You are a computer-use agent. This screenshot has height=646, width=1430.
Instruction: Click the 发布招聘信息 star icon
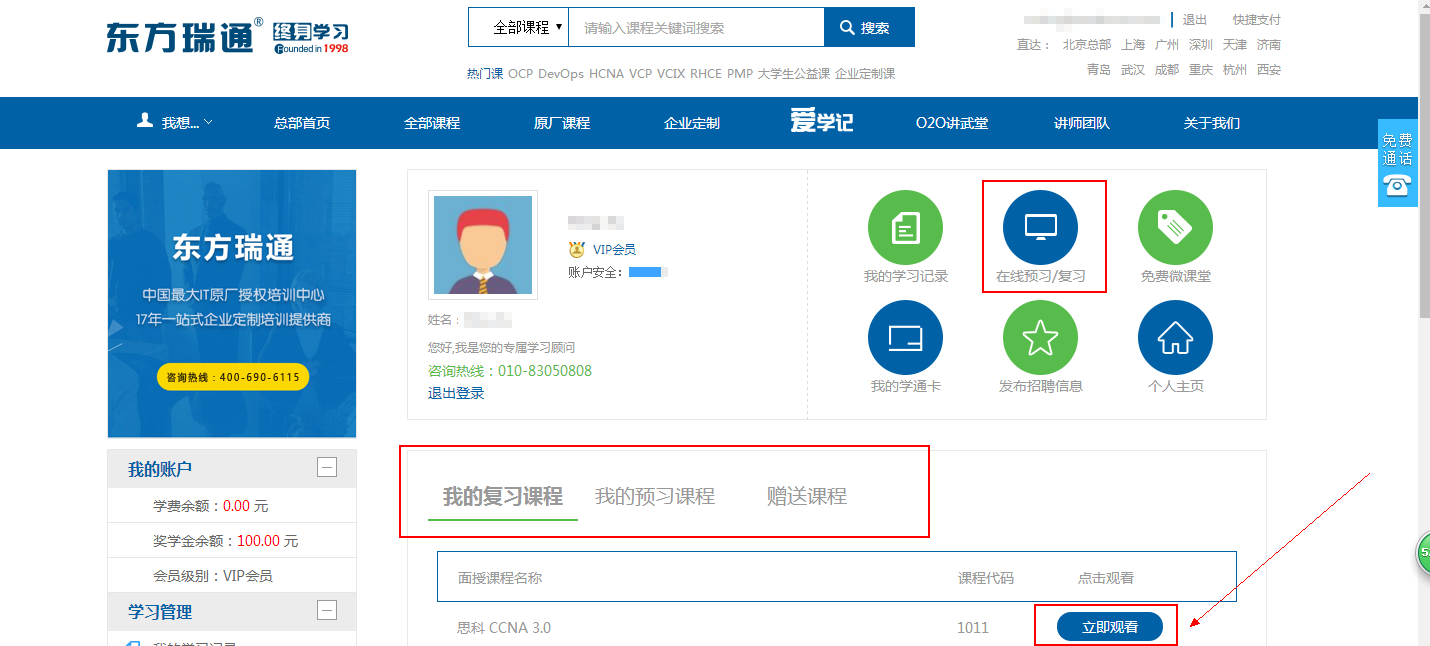tap(1040, 338)
